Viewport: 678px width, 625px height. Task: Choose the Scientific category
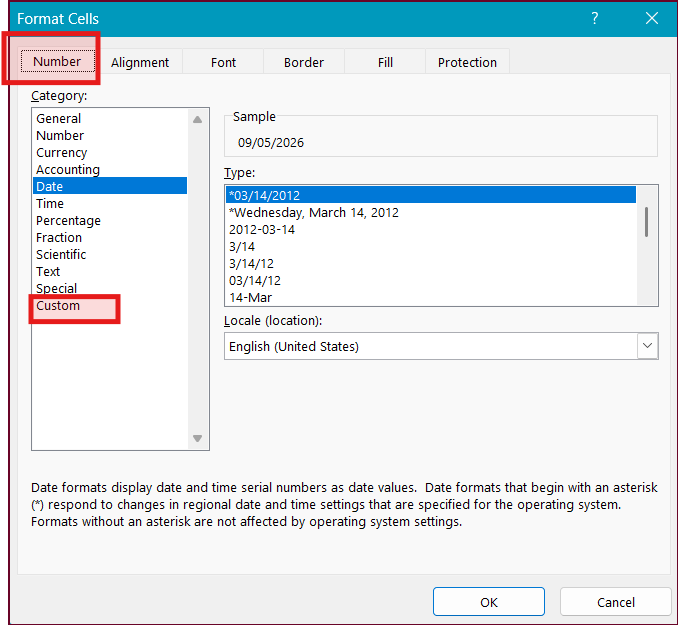click(x=110, y=254)
